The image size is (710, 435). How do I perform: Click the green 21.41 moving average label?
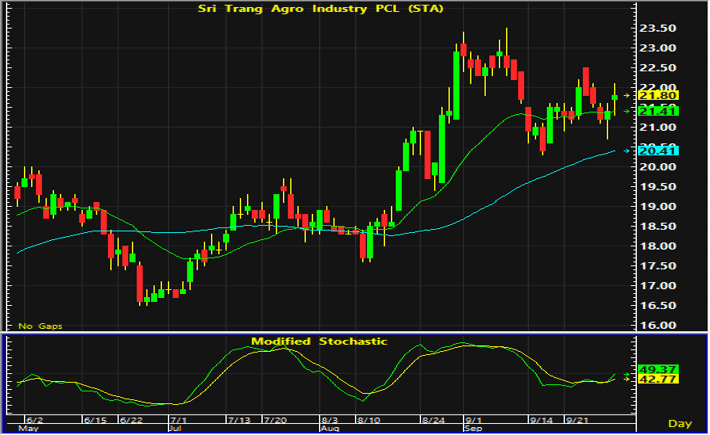[658, 111]
